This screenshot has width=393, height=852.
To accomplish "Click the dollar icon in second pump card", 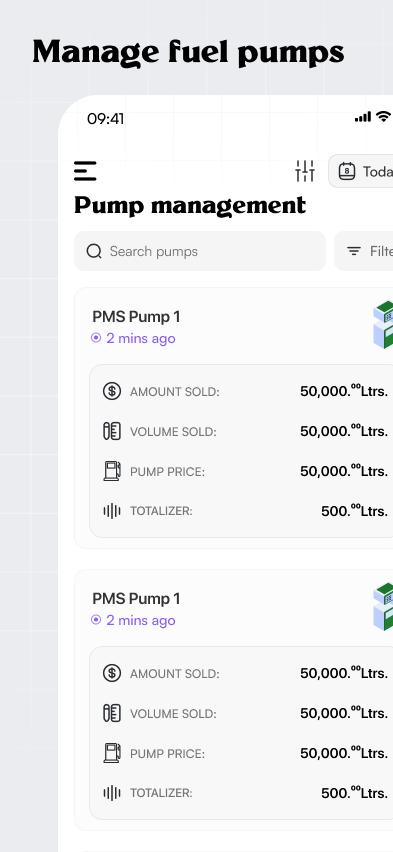I will tap(112, 673).
